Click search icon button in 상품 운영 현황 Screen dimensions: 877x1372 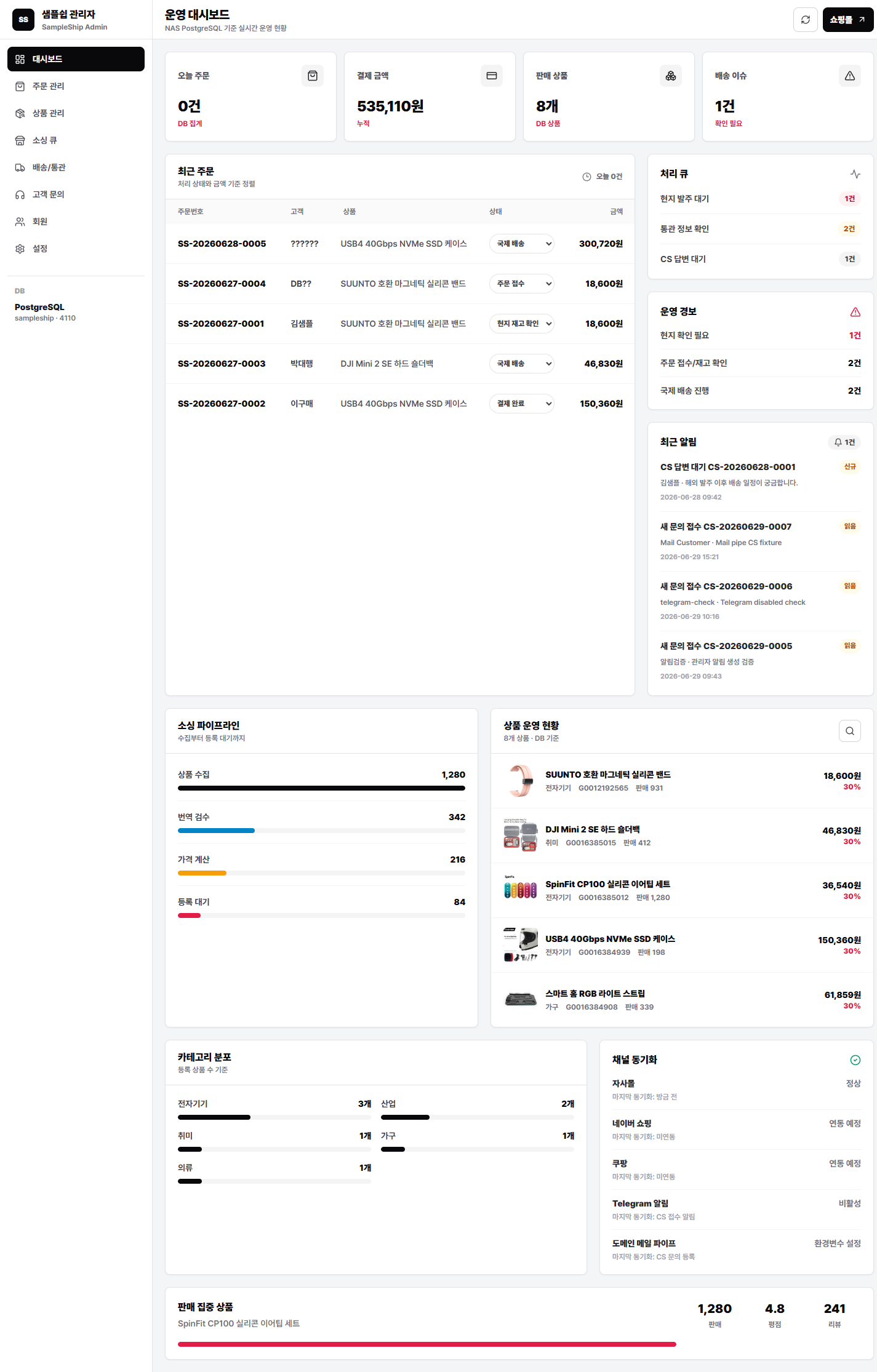850,731
